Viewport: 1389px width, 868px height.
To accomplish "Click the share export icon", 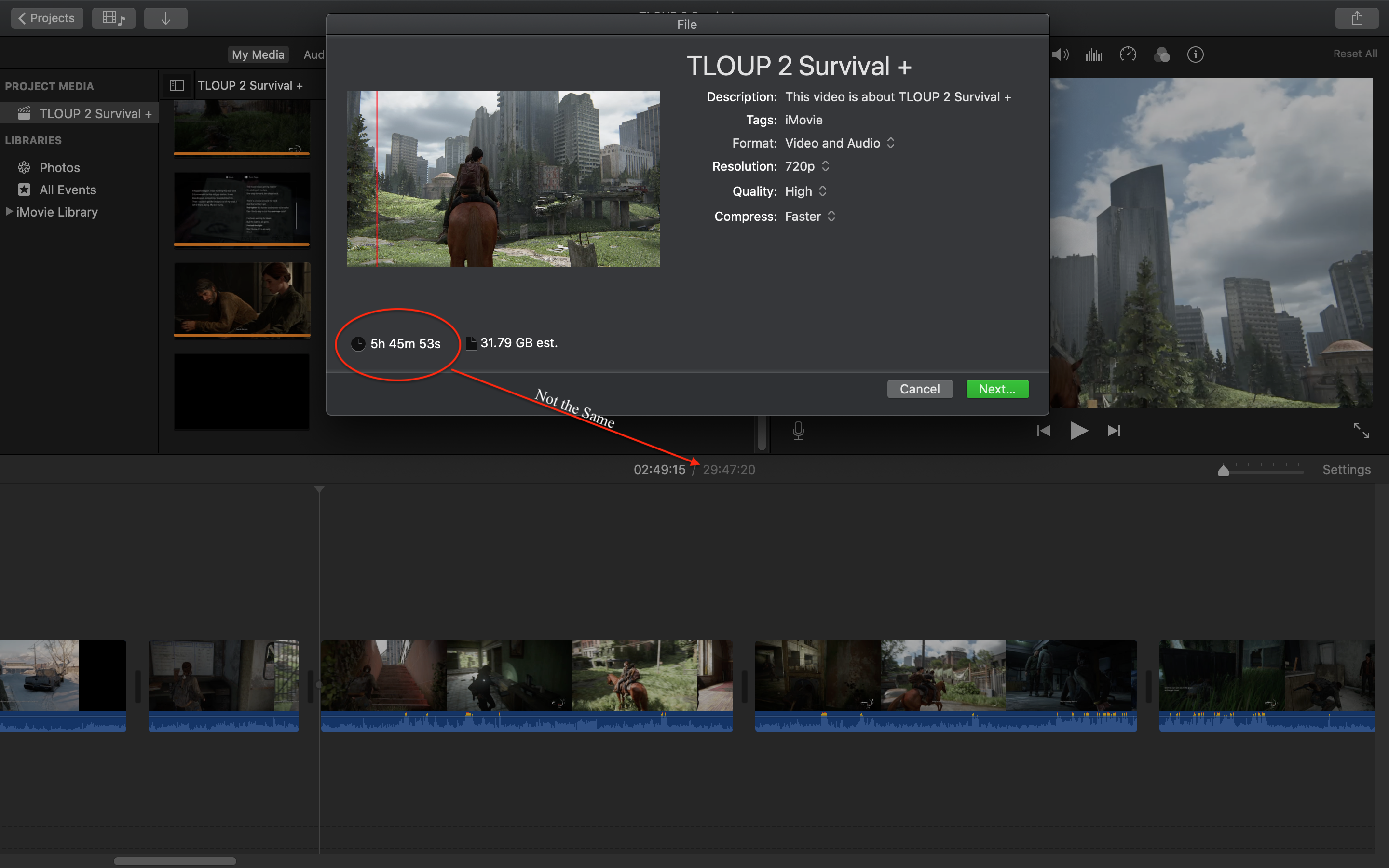I will point(1356,18).
